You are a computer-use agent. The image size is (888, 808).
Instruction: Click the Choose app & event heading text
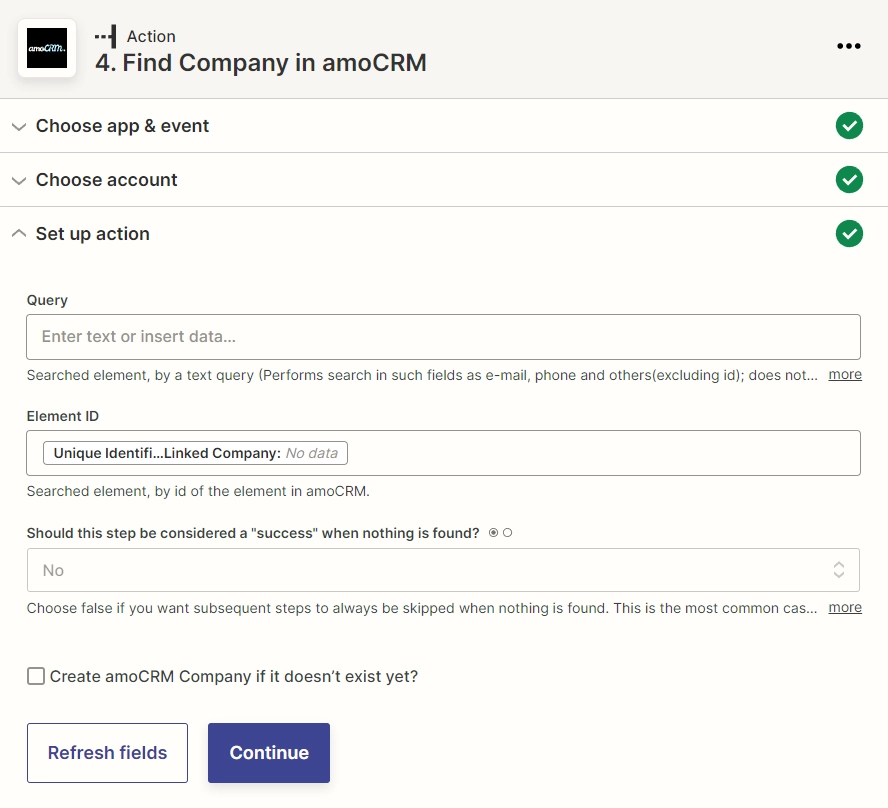tap(122, 126)
